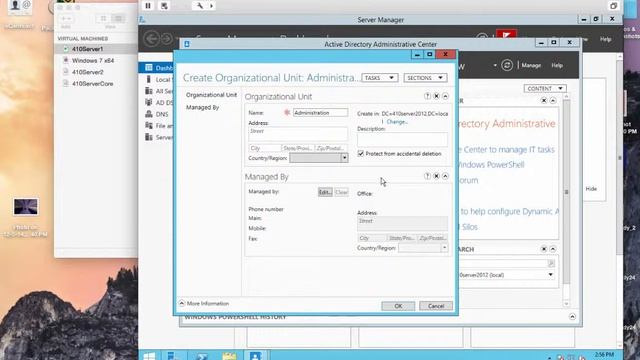Click X icon of welcome tile in Administrative Center
The width and height of the screenshot is (640, 360).
pos(544,100)
